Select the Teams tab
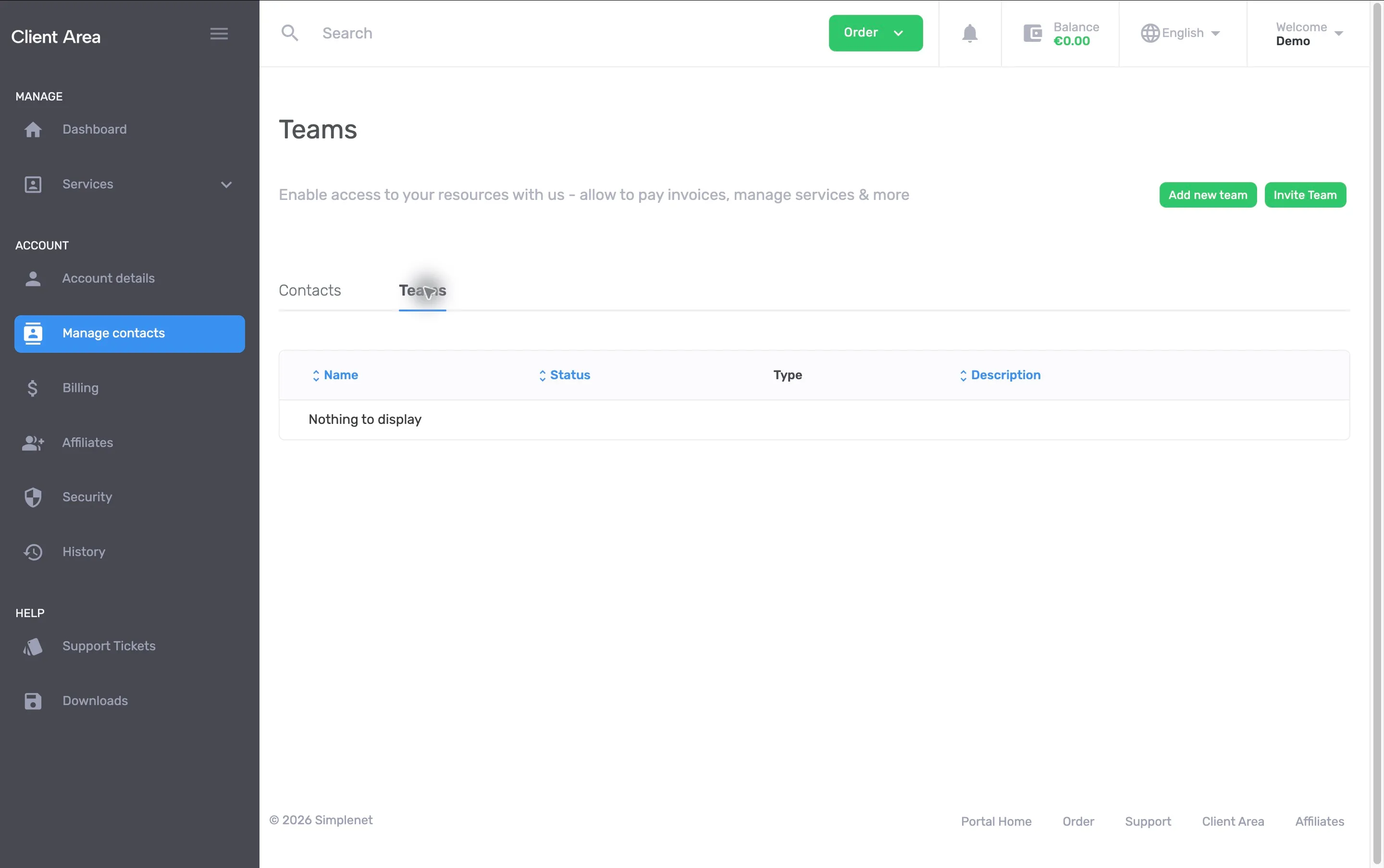1384x868 pixels. point(422,290)
